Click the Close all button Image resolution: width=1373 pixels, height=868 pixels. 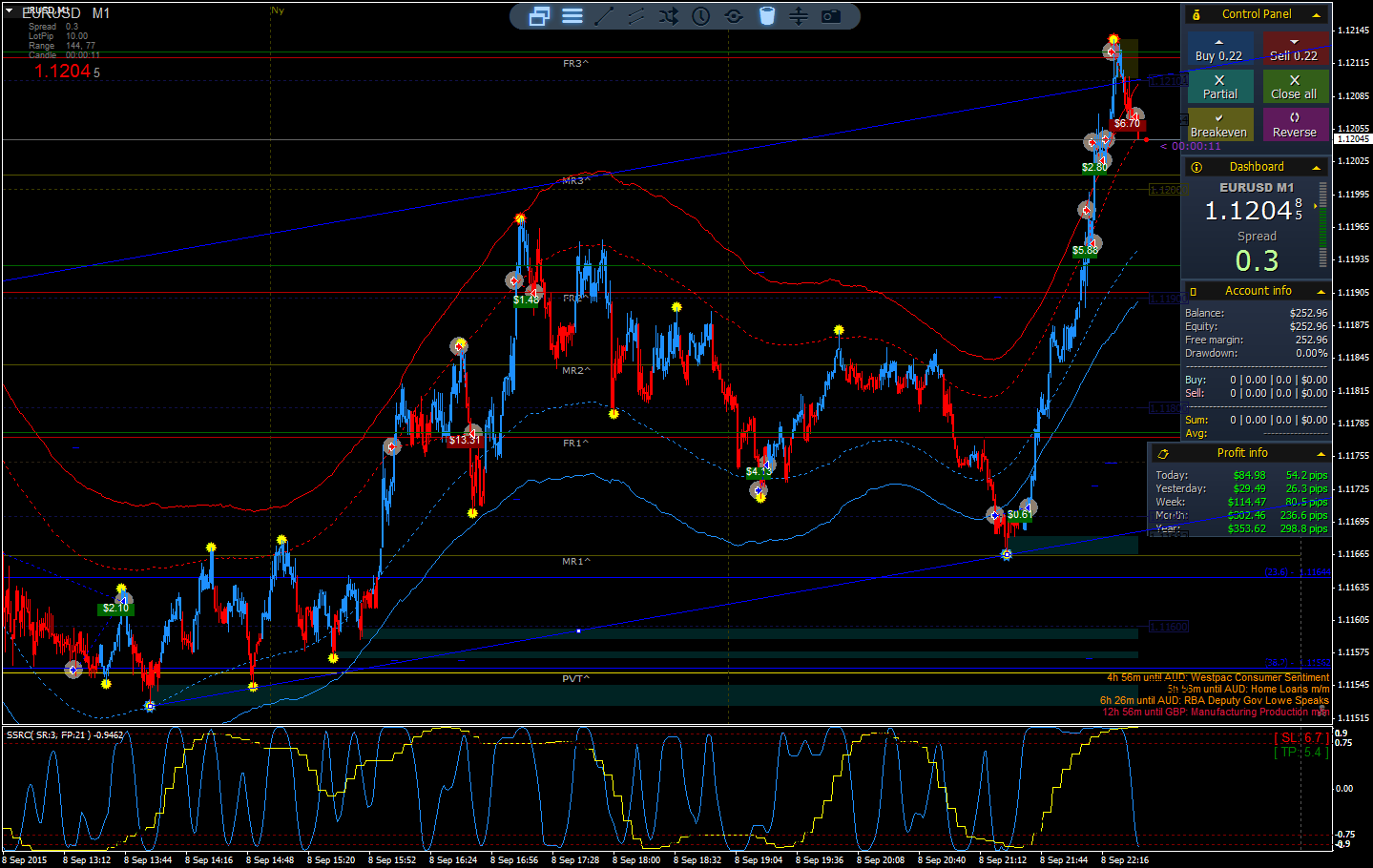click(1295, 87)
